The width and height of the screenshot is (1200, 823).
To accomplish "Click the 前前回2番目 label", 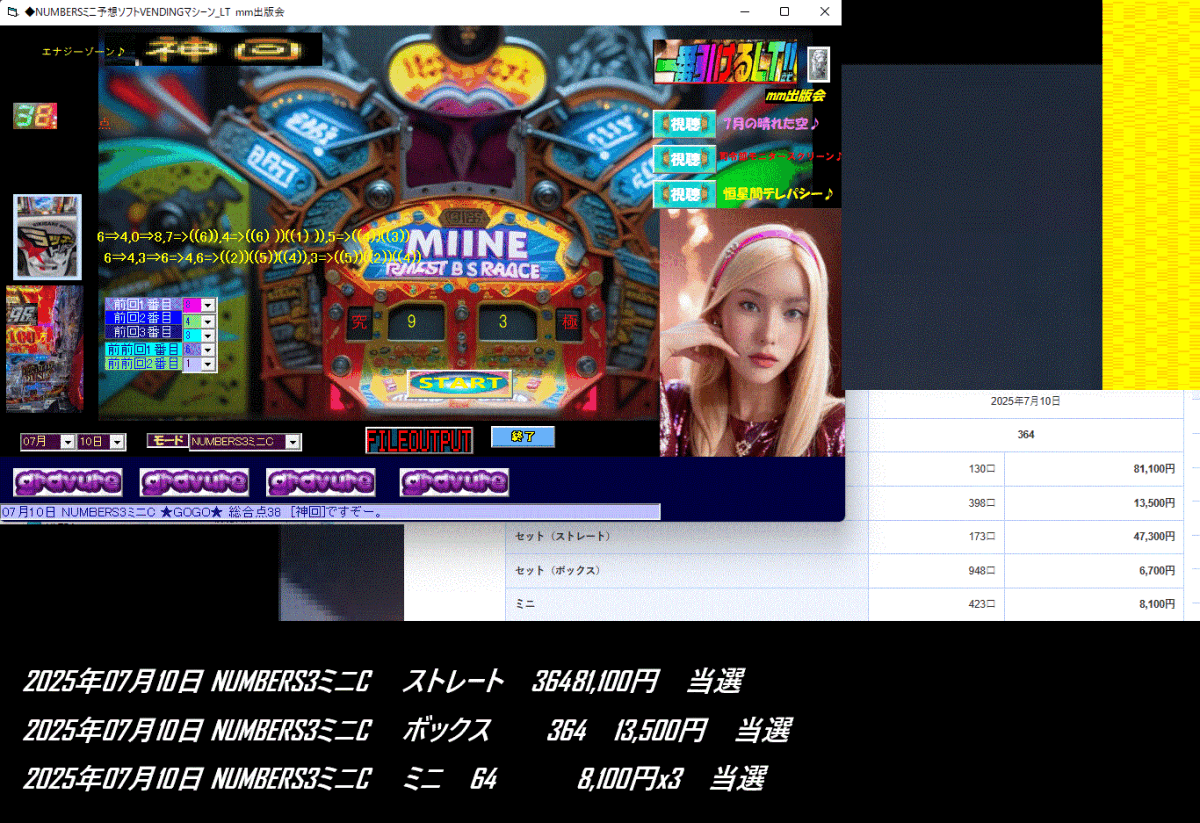I will 145,364.
